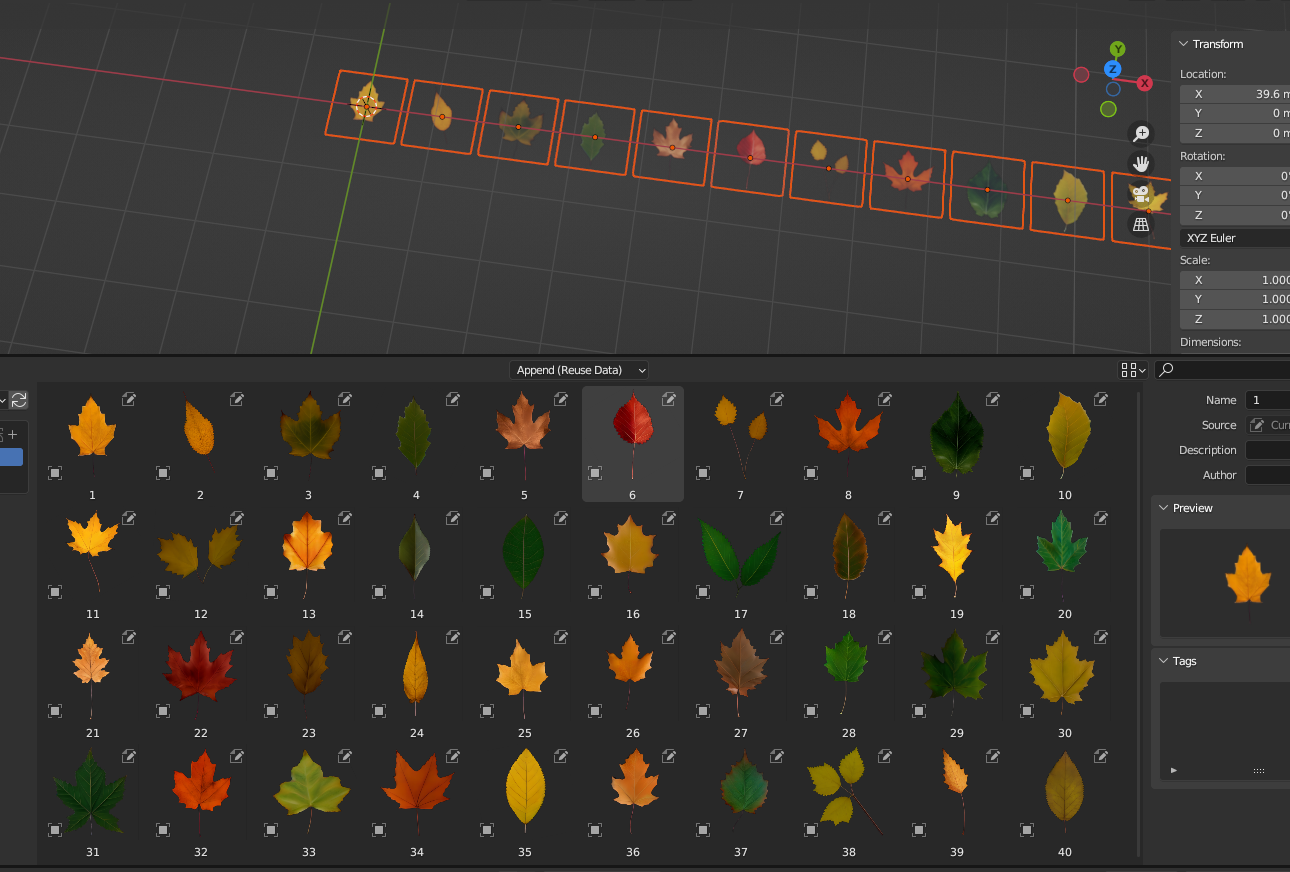Screen dimensions: 1290x872
Task: Click the green Y axis on the navigation gizmo
Action: tap(1117, 48)
